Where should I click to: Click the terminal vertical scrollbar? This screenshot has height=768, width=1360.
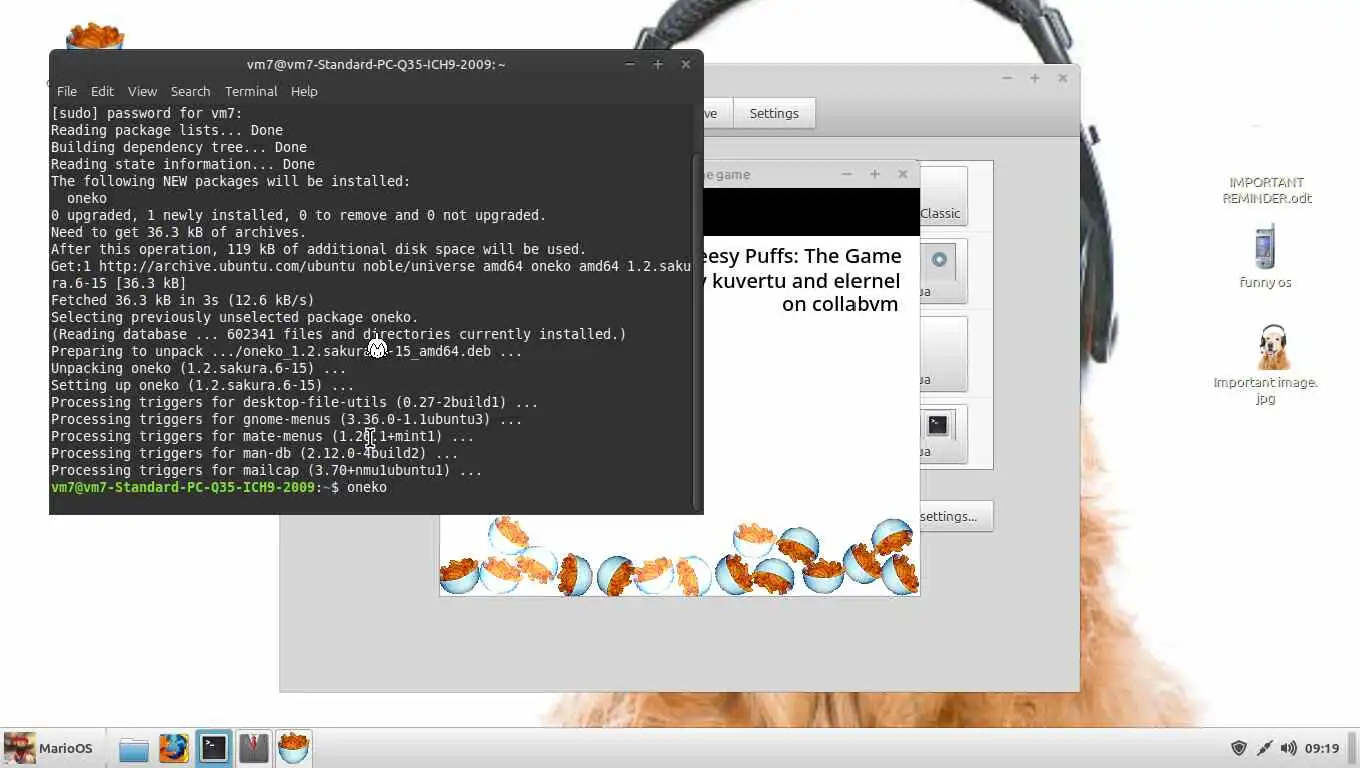[698, 330]
